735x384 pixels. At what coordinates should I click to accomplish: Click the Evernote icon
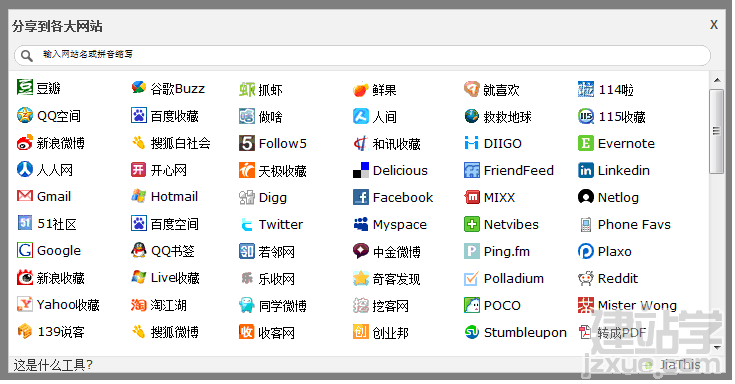[x=585, y=143]
